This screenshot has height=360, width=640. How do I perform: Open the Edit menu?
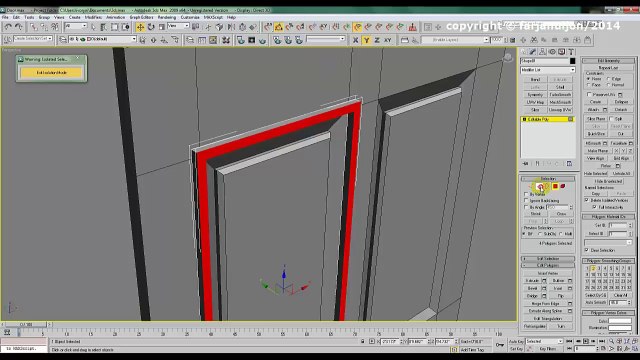coord(16,18)
